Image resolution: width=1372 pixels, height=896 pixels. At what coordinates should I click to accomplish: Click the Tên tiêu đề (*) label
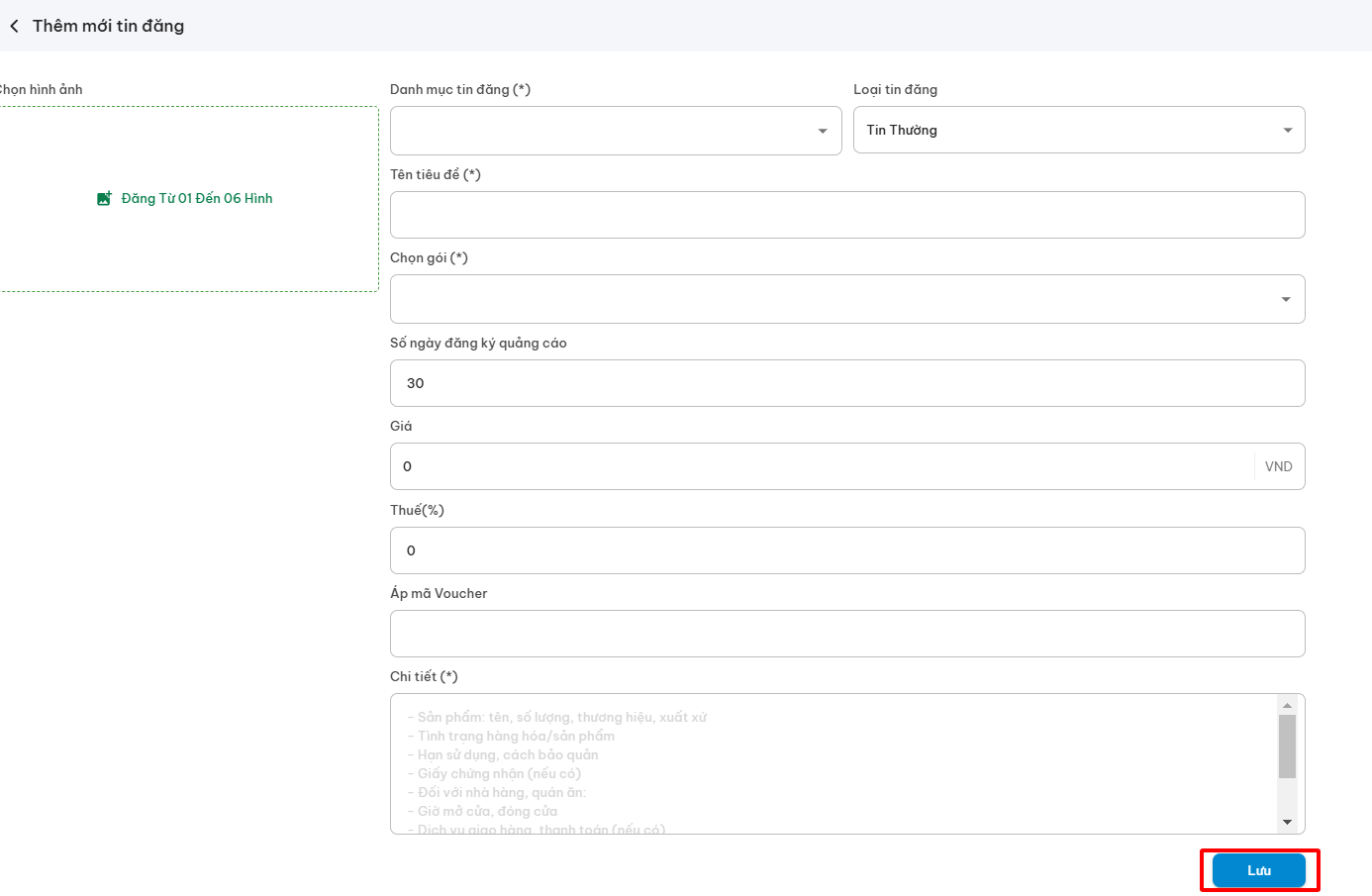(x=436, y=174)
